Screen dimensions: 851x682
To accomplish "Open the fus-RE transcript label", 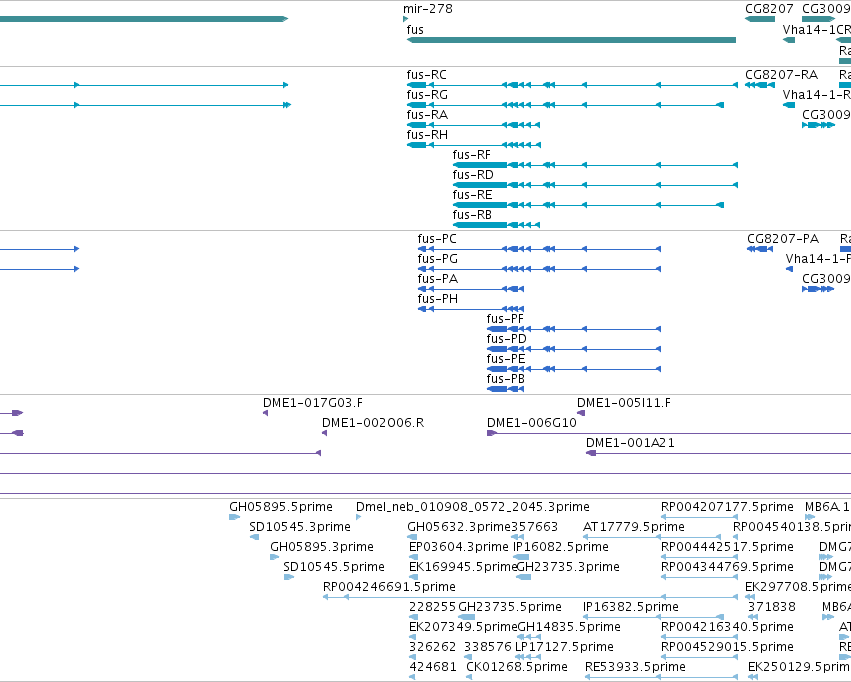I will (x=473, y=195).
